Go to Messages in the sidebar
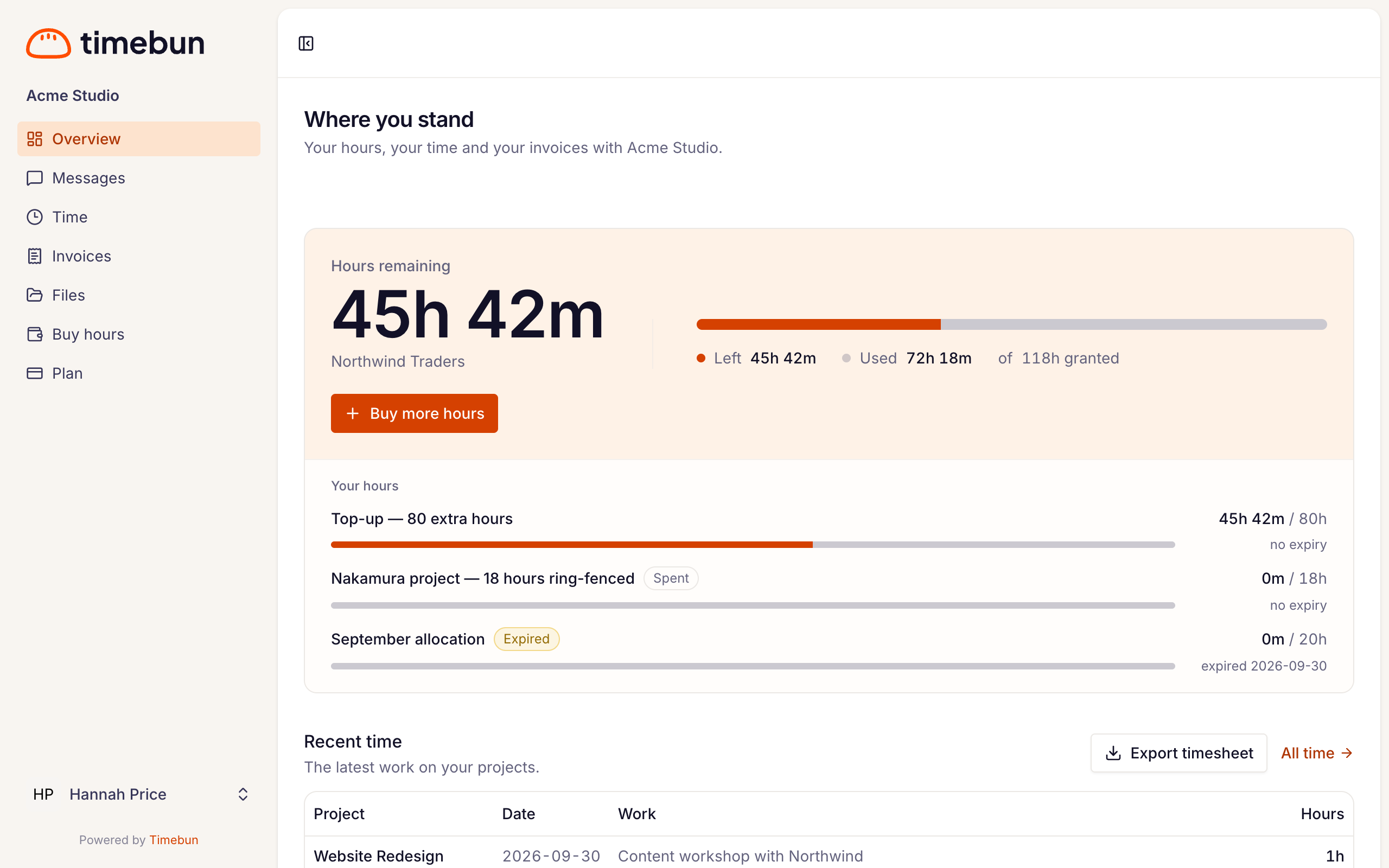Viewport: 1389px width, 868px height. 139,178
